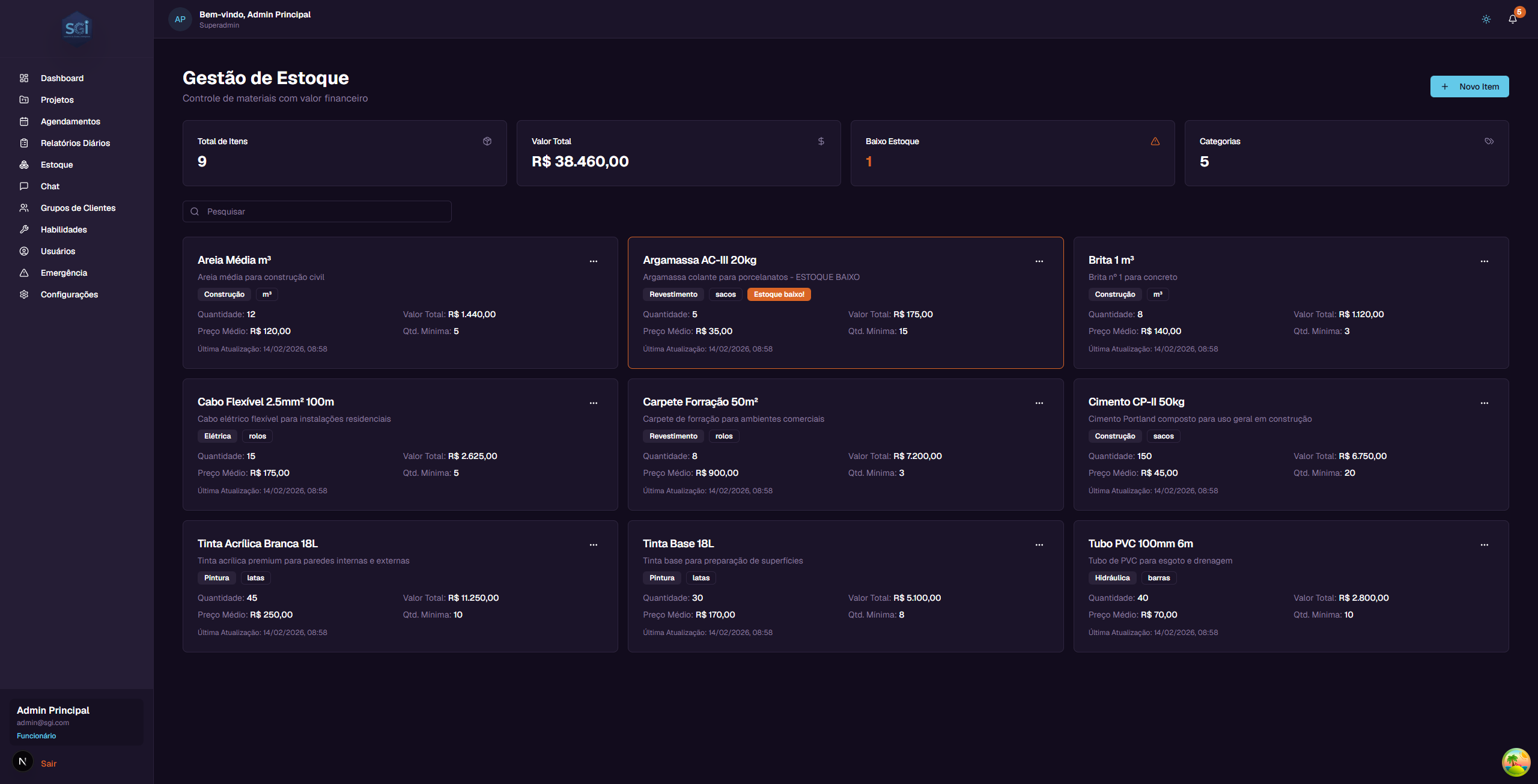Open notifications via bell icon

click(x=1512, y=19)
